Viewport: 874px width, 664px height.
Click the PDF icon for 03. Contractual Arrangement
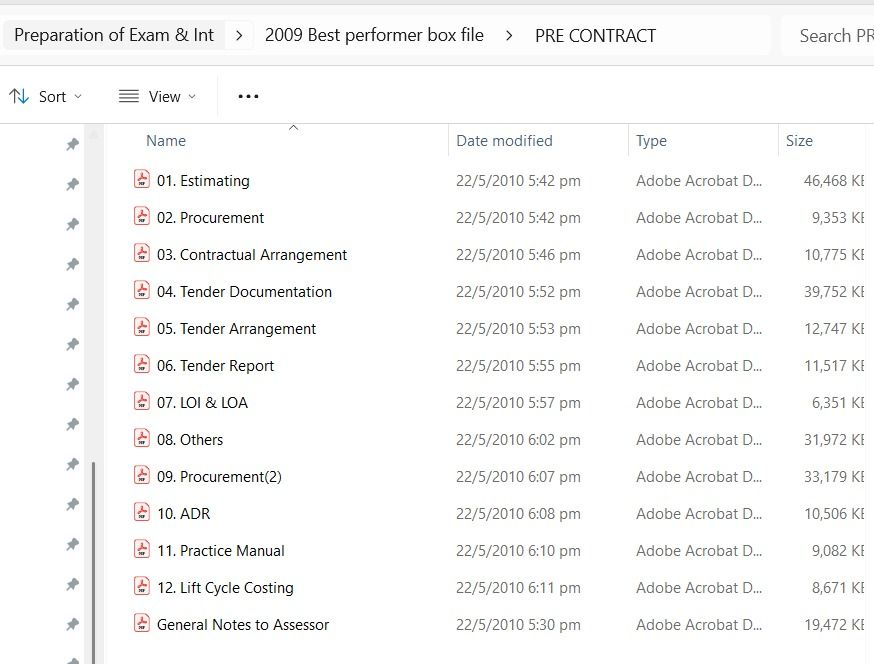pyautogui.click(x=142, y=254)
